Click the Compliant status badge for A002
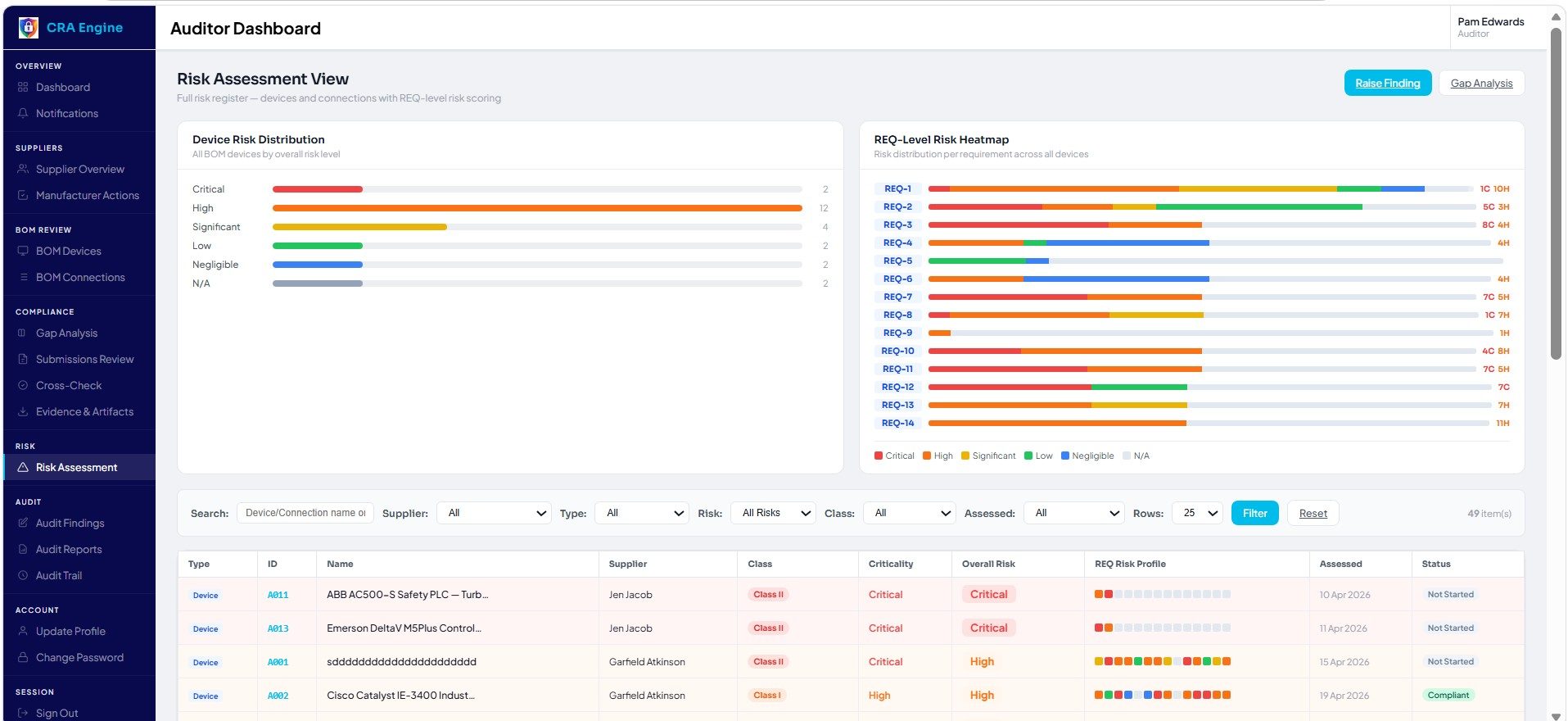Viewport: 1568px width, 721px height. pos(1448,696)
